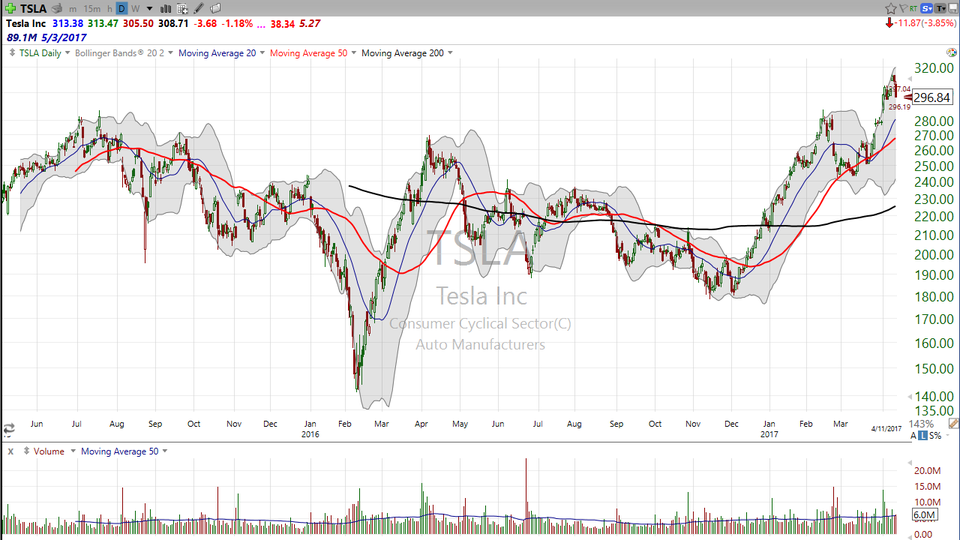Select the 15m timeframe

[x=92, y=9]
